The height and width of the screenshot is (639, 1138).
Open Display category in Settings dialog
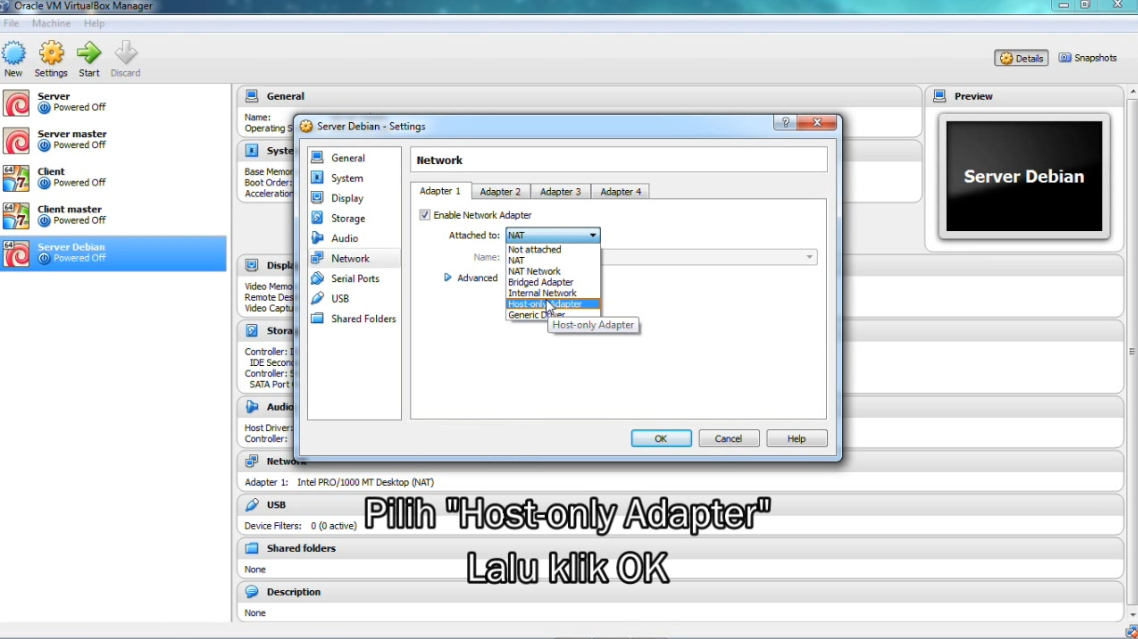354,198
